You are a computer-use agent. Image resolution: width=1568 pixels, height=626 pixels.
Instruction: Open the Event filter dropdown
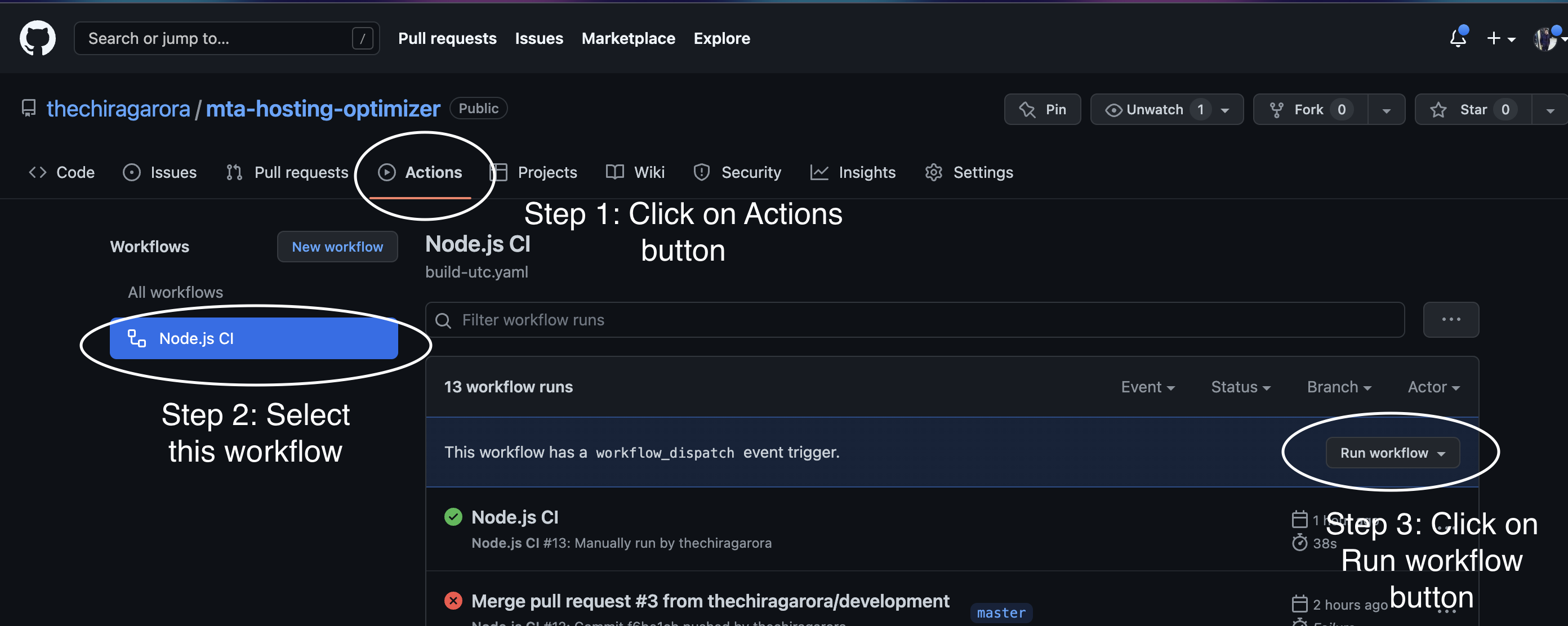pyautogui.click(x=1147, y=386)
